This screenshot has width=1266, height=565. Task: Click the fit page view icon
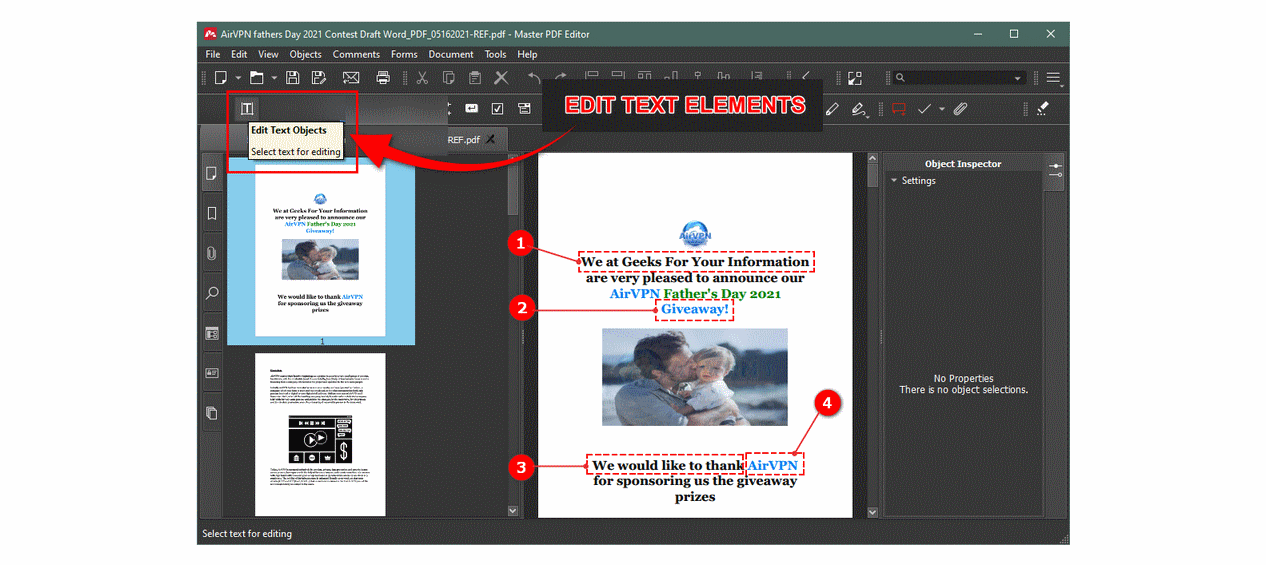(855, 78)
